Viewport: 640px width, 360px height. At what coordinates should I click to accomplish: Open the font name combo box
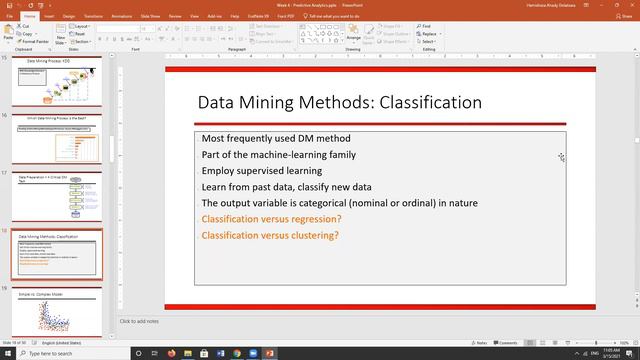pos(118,29)
